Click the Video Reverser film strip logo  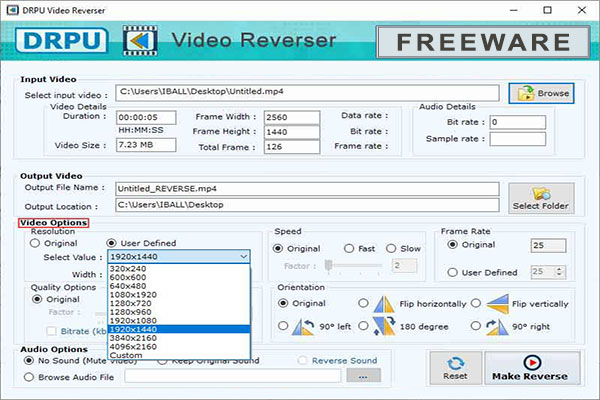pyautogui.click(x=140, y=41)
